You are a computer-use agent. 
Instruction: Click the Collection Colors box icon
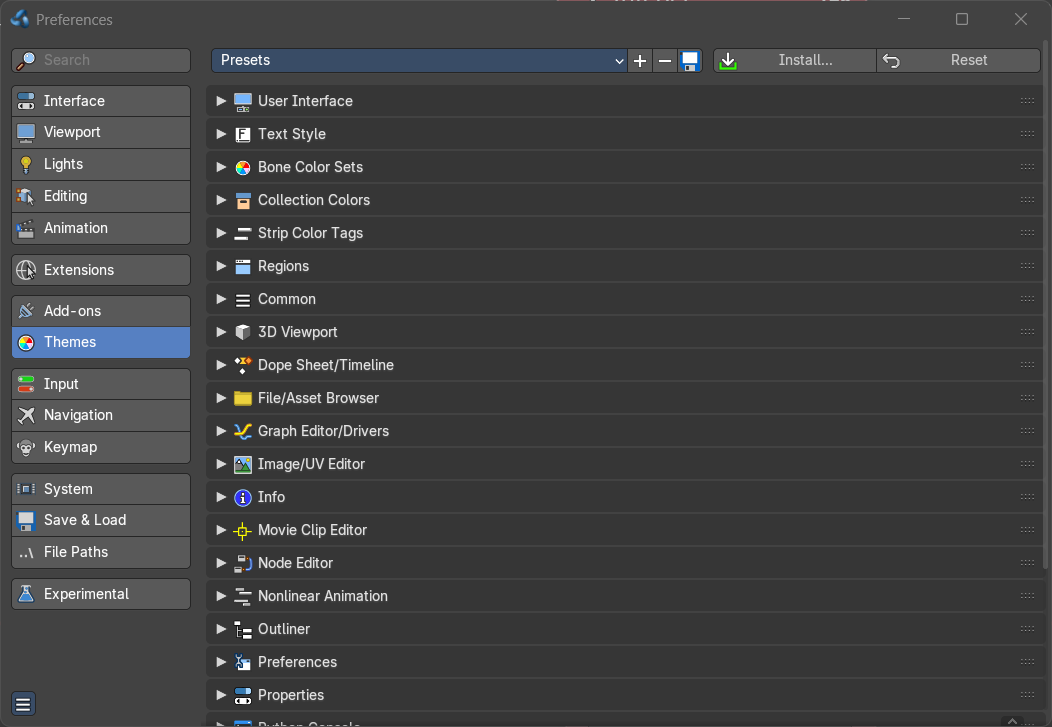[x=242, y=200]
